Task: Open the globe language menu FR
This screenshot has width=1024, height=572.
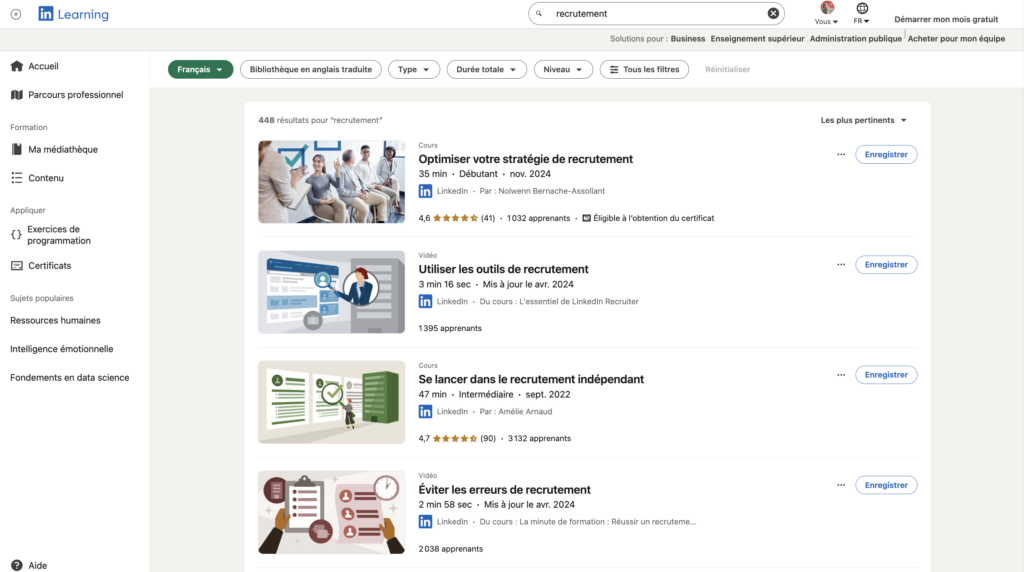Action: (x=861, y=13)
